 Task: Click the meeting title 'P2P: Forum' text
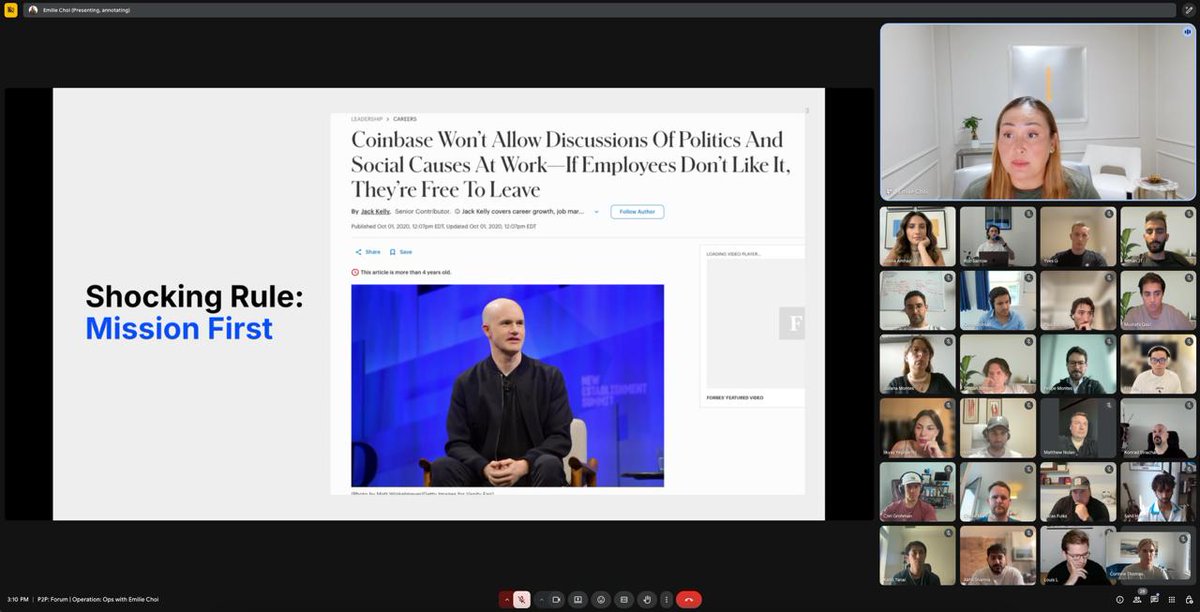pyautogui.click(x=98, y=600)
